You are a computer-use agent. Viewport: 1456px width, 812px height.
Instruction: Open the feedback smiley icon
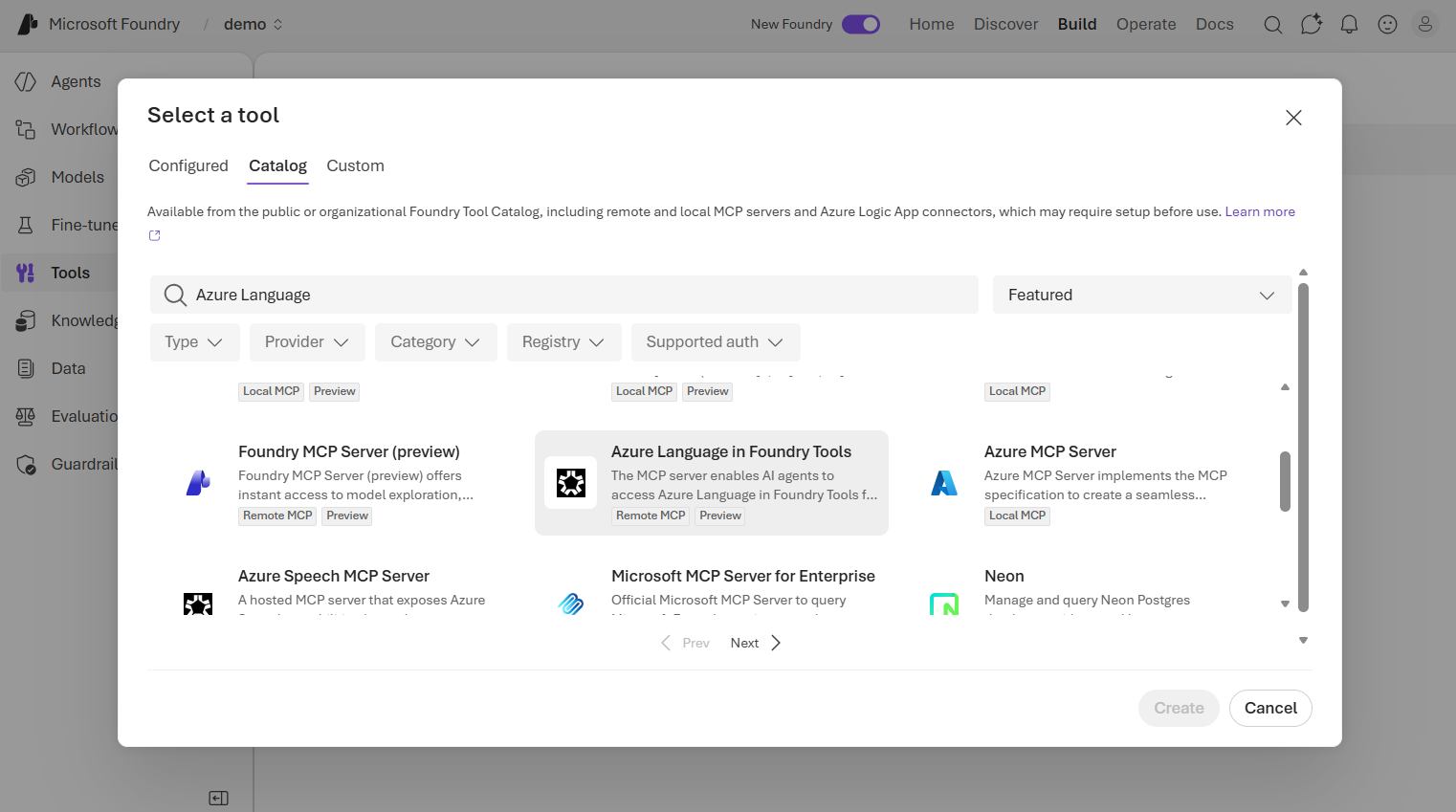(1387, 25)
